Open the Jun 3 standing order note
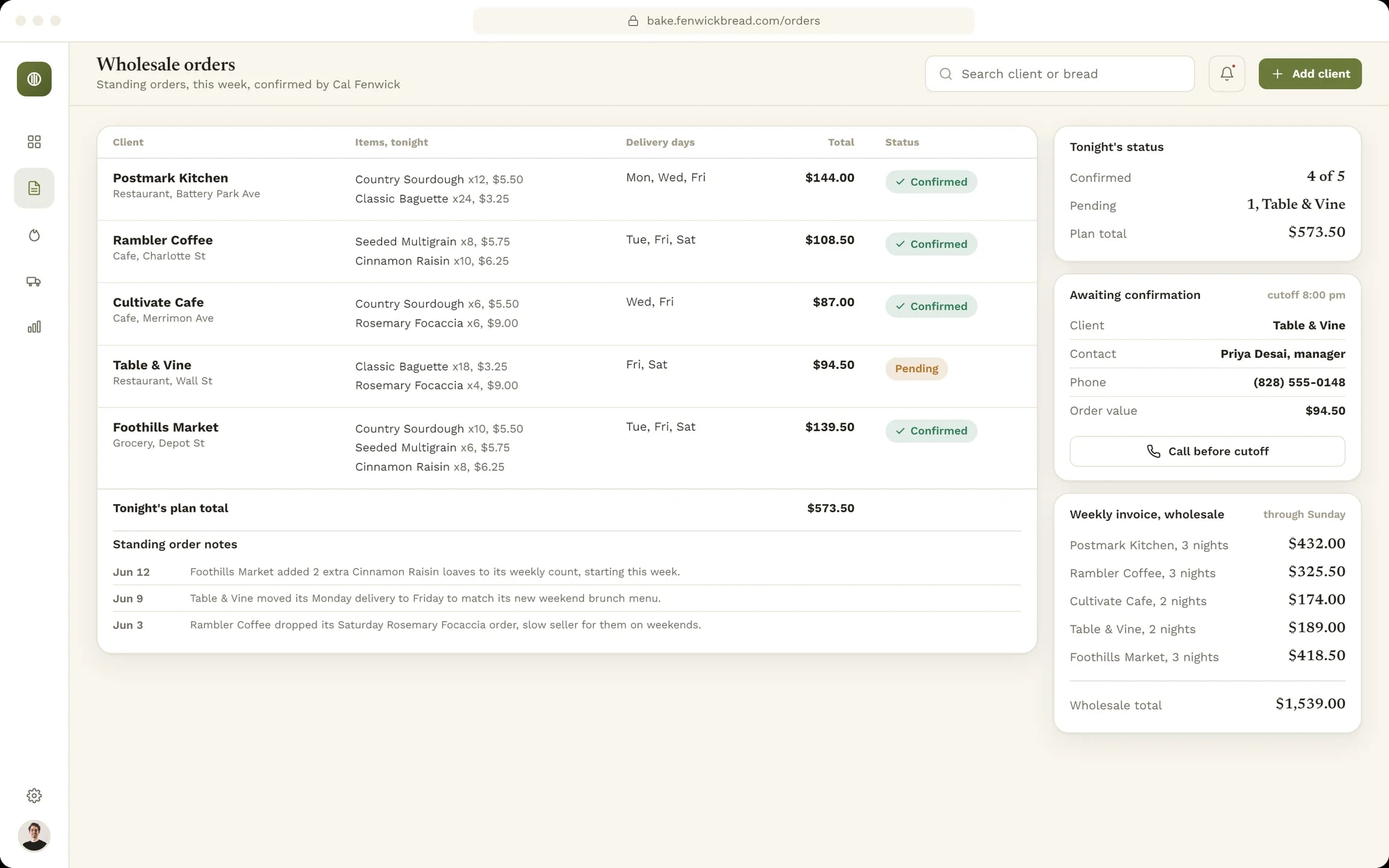 pos(567,625)
